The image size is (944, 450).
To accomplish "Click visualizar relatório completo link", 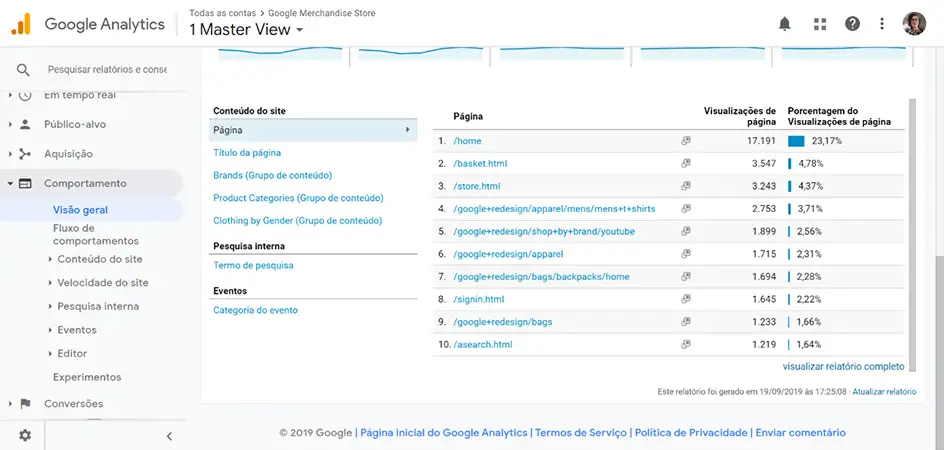I will pos(843,366).
